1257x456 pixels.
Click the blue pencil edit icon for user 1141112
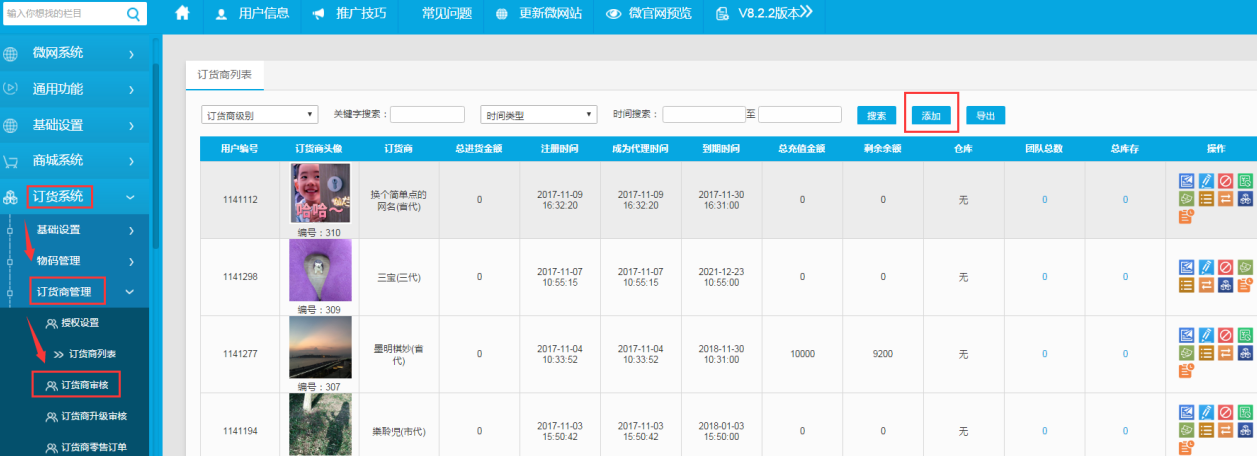[x=1206, y=181]
